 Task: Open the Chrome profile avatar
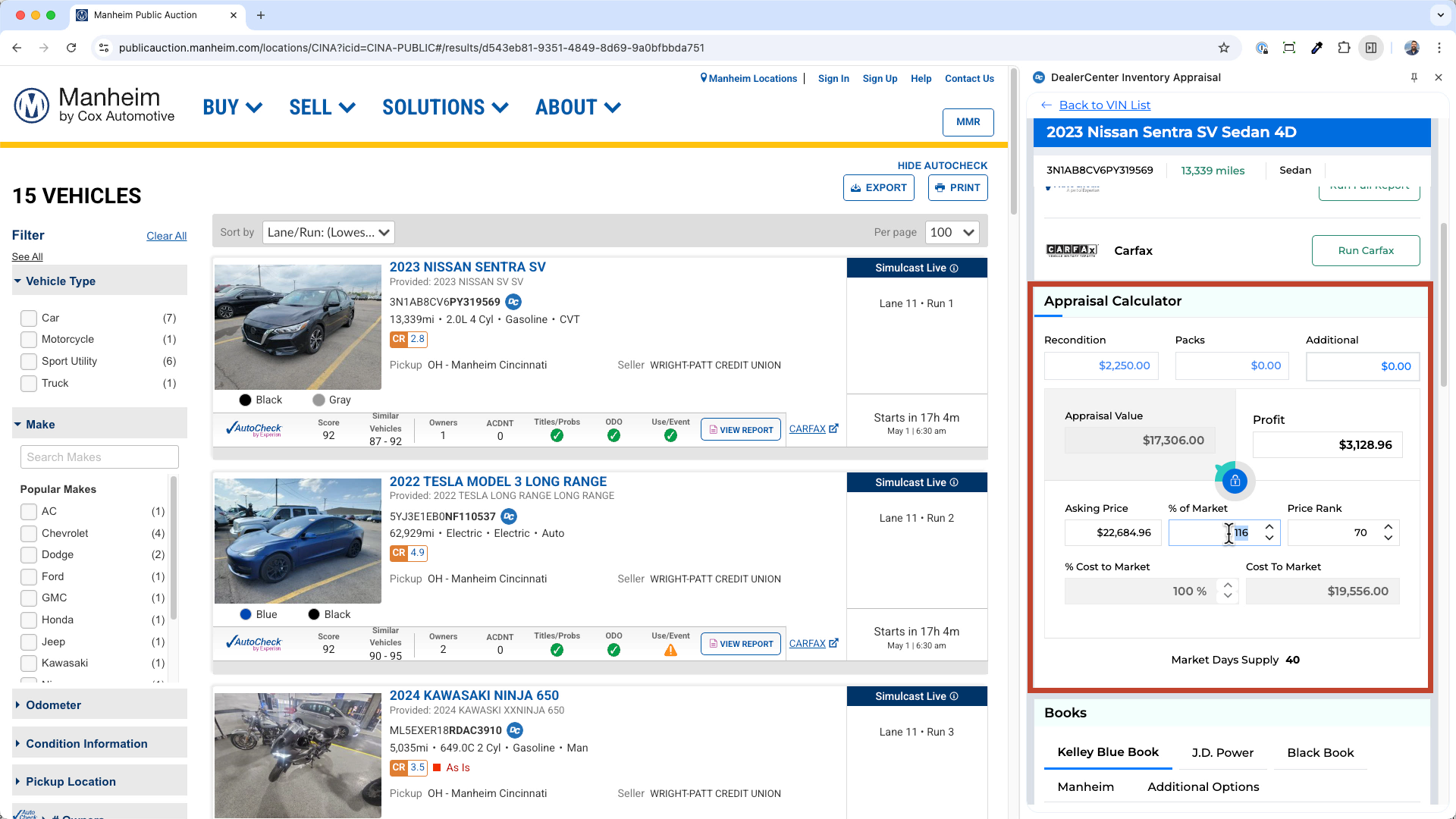(x=1412, y=48)
